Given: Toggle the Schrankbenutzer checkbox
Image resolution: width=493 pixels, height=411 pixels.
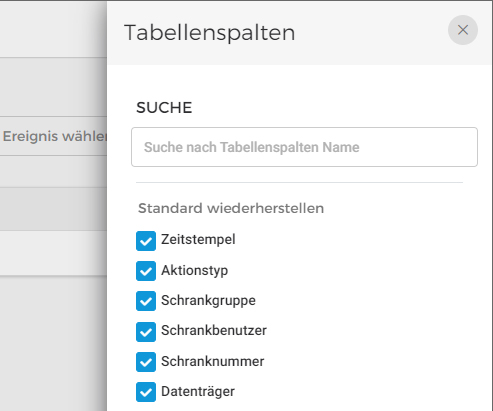Looking at the screenshot, I should point(146,332).
